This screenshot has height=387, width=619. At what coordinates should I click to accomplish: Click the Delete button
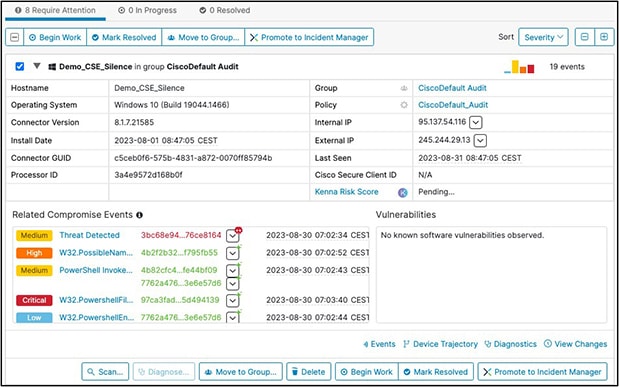309,372
